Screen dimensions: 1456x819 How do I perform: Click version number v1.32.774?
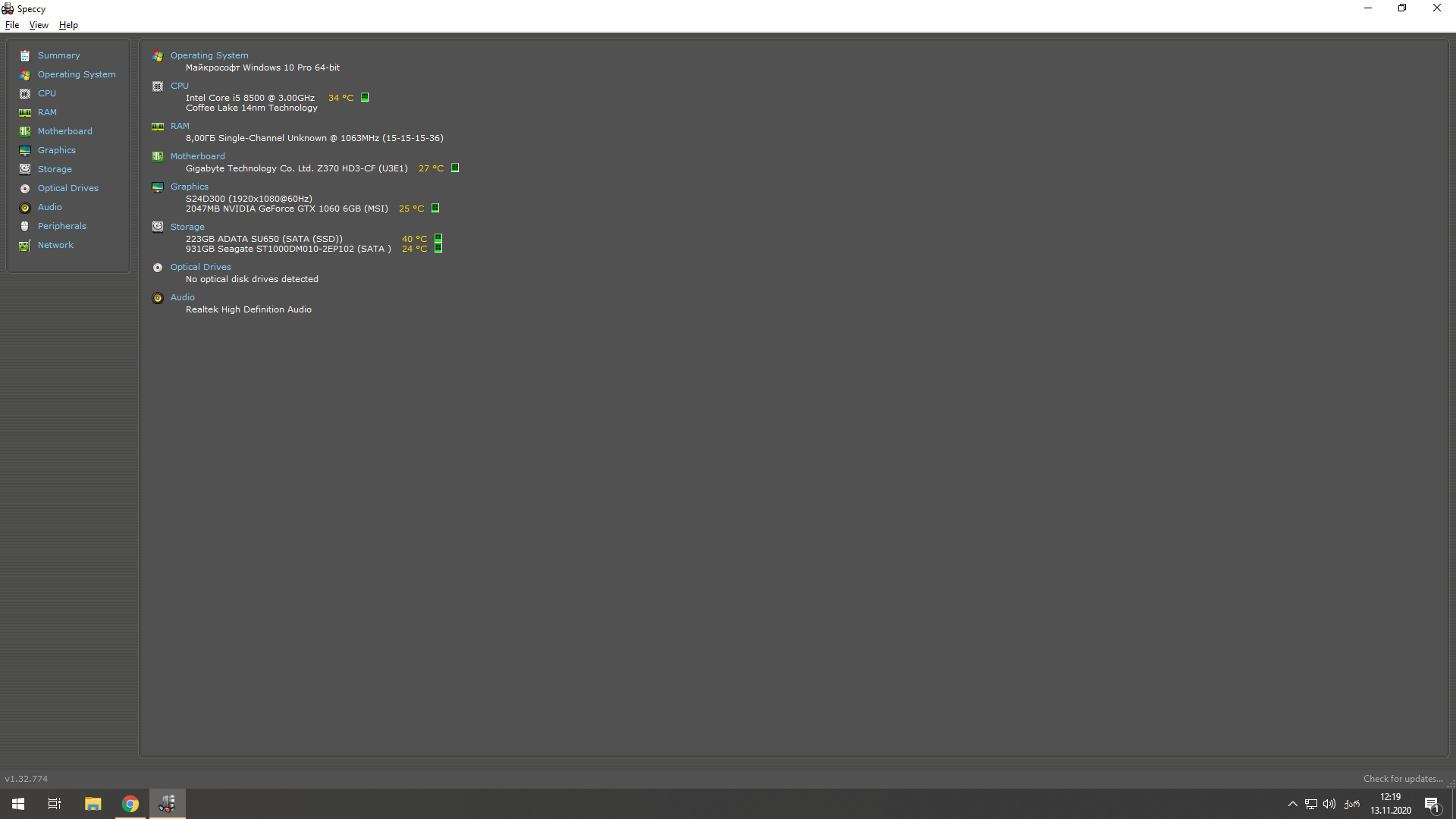(27, 779)
